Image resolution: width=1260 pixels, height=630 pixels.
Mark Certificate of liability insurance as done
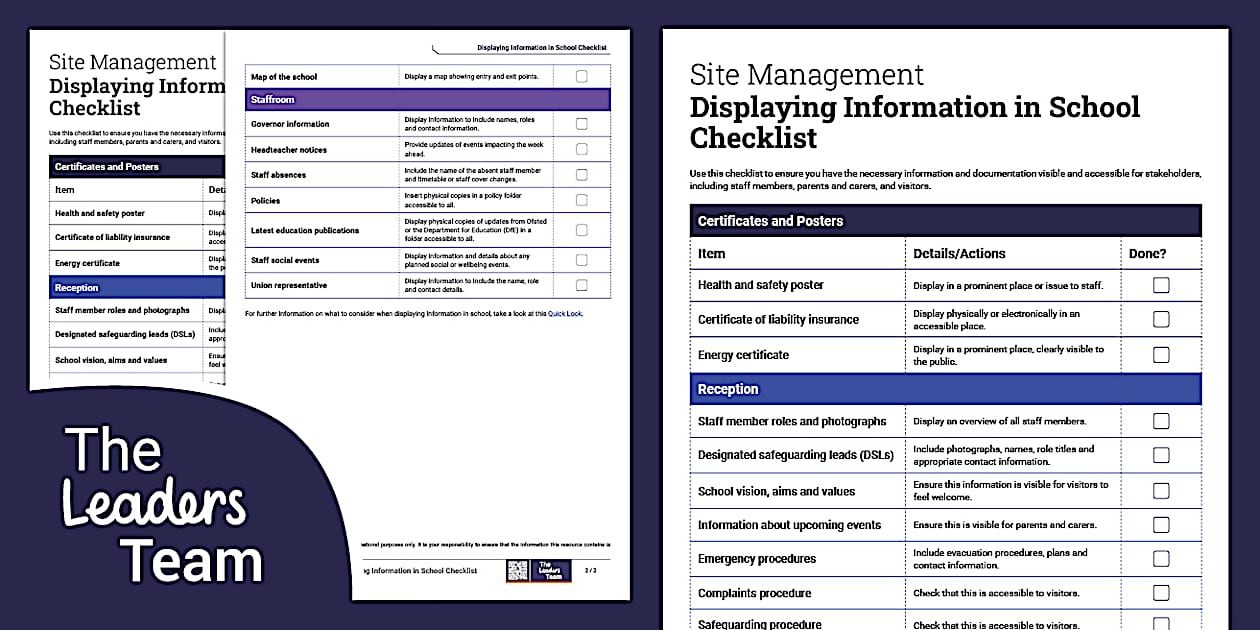pos(1160,319)
